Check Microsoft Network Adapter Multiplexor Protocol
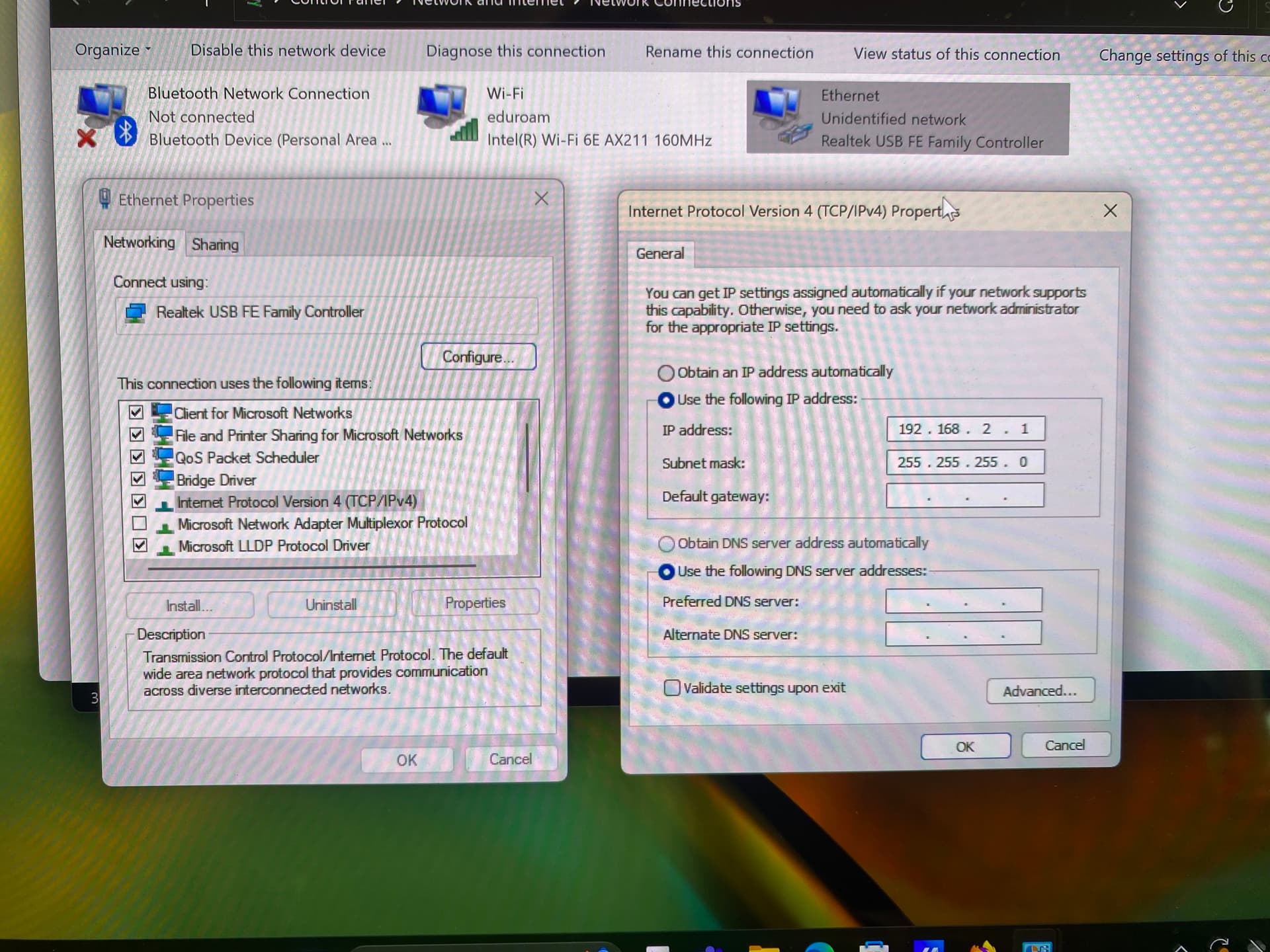Screen dimensions: 1270x952 (140, 524)
